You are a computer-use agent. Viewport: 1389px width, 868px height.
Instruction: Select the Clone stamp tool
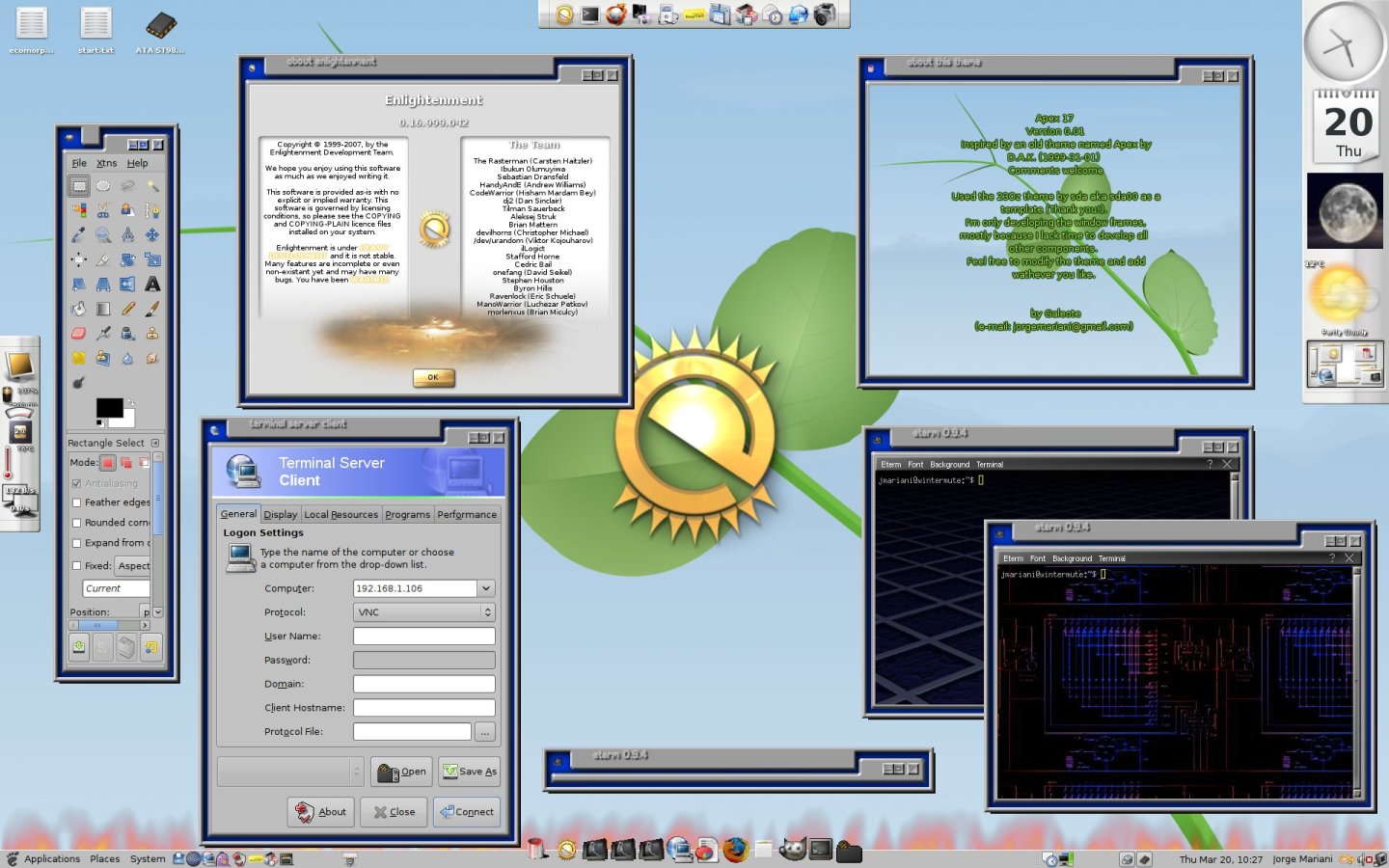(x=152, y=333)
